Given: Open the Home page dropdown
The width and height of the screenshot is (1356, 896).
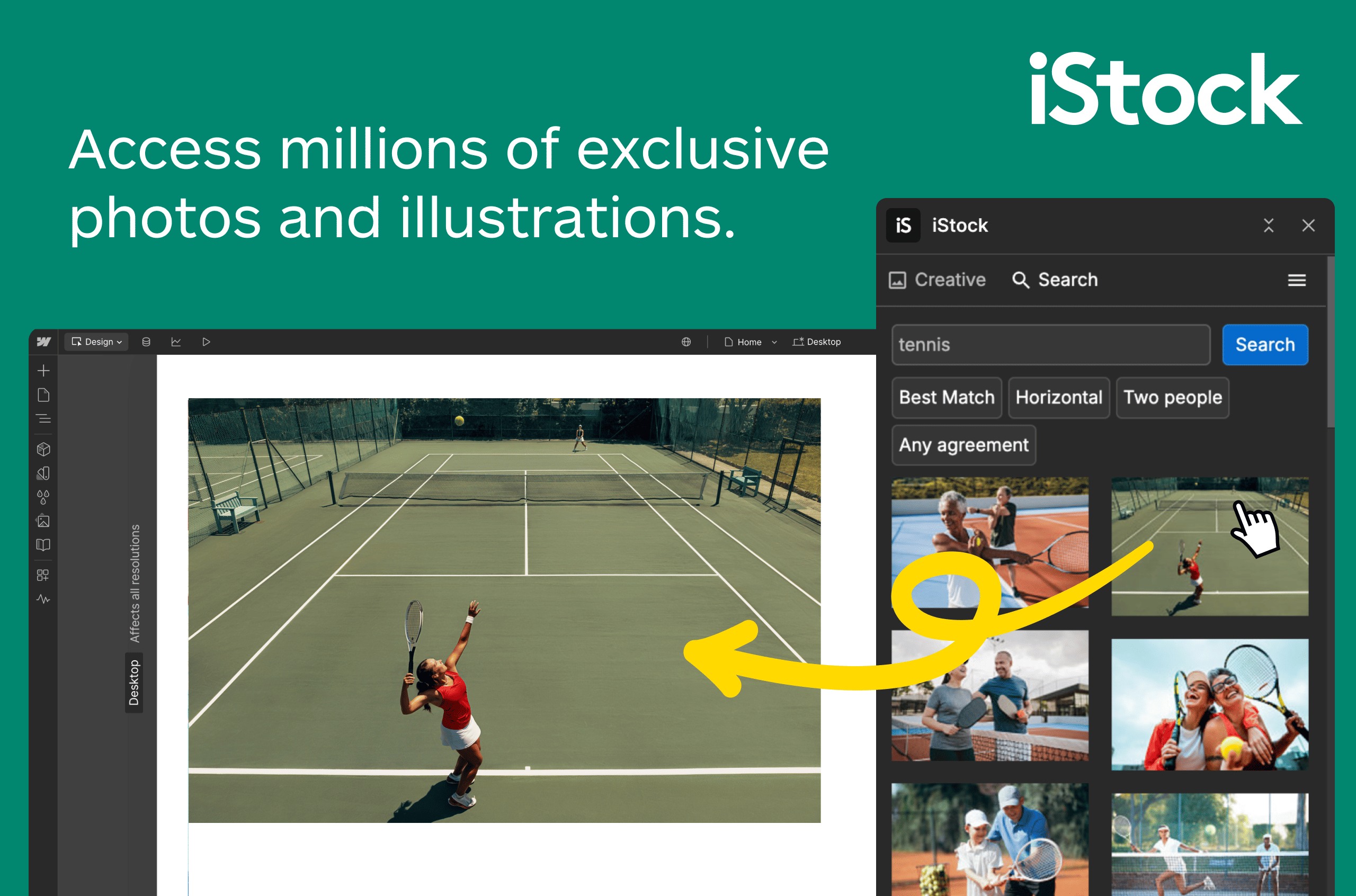Looking at the screenshot, I should pos(750,342).
